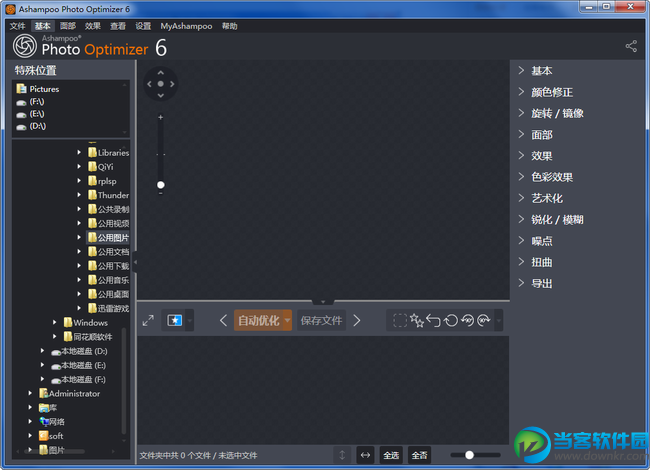
Task: Pan left with the navigation pad arrow
Action: [149, 84]
